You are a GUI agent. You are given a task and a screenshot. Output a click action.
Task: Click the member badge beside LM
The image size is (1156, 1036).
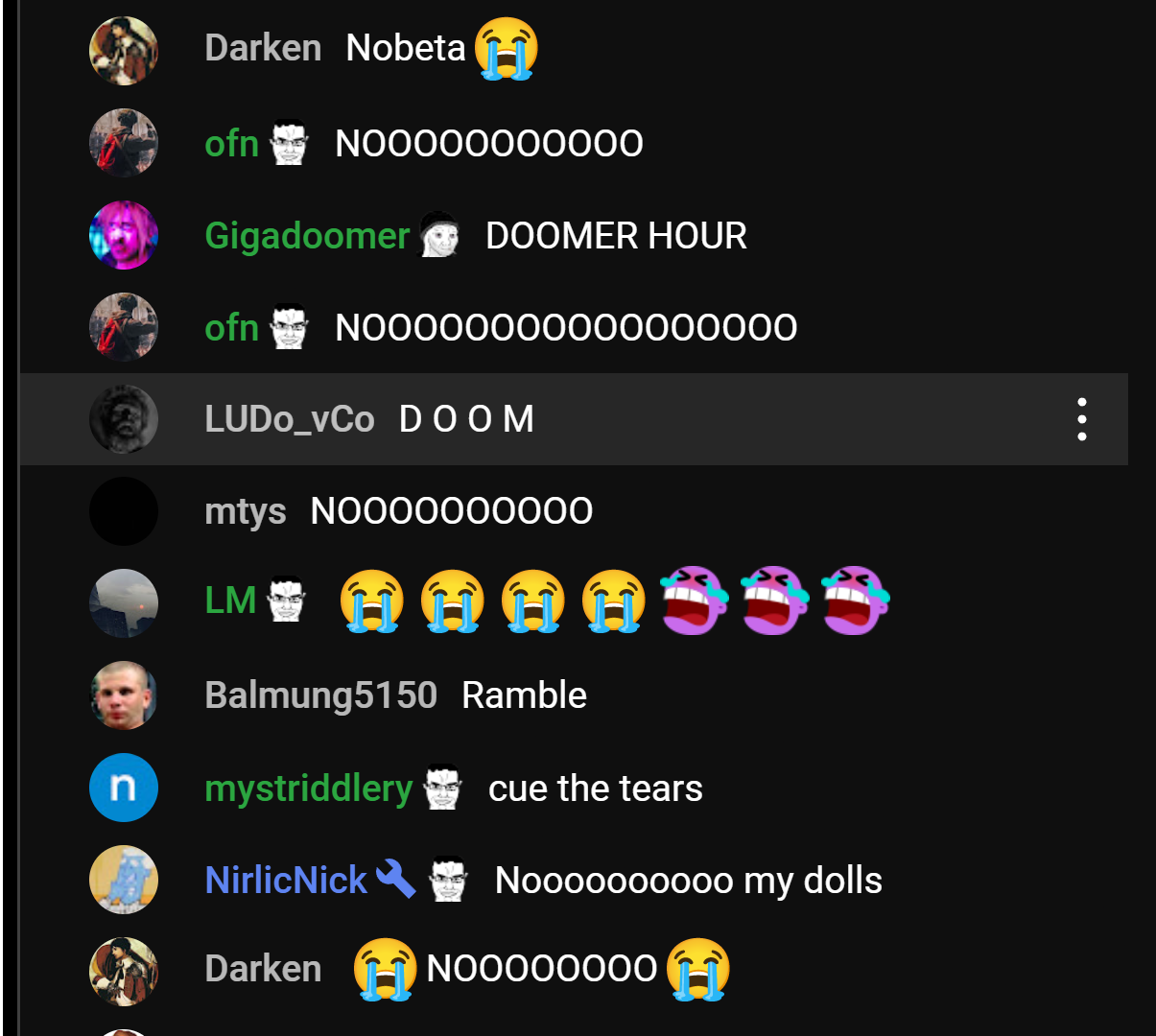(x=287, y=600)
